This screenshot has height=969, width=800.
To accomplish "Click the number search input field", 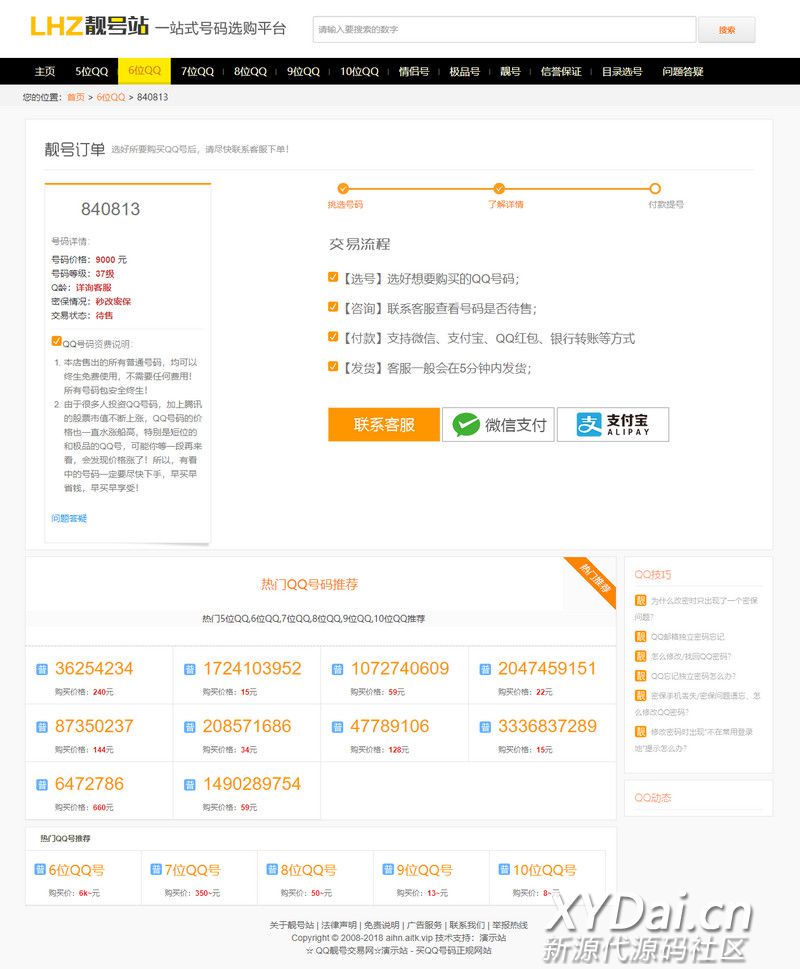I will [x=503, y=30].
